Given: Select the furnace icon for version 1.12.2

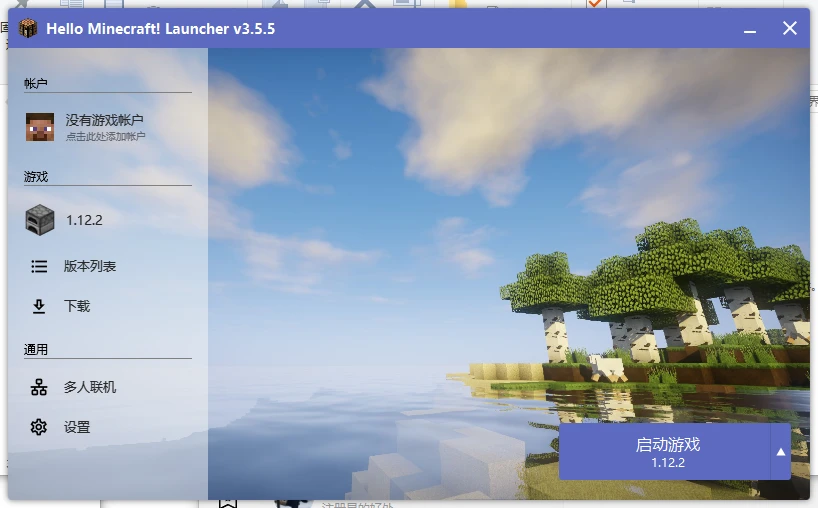Looking at the screenshot, I should [x=40, y=220].
